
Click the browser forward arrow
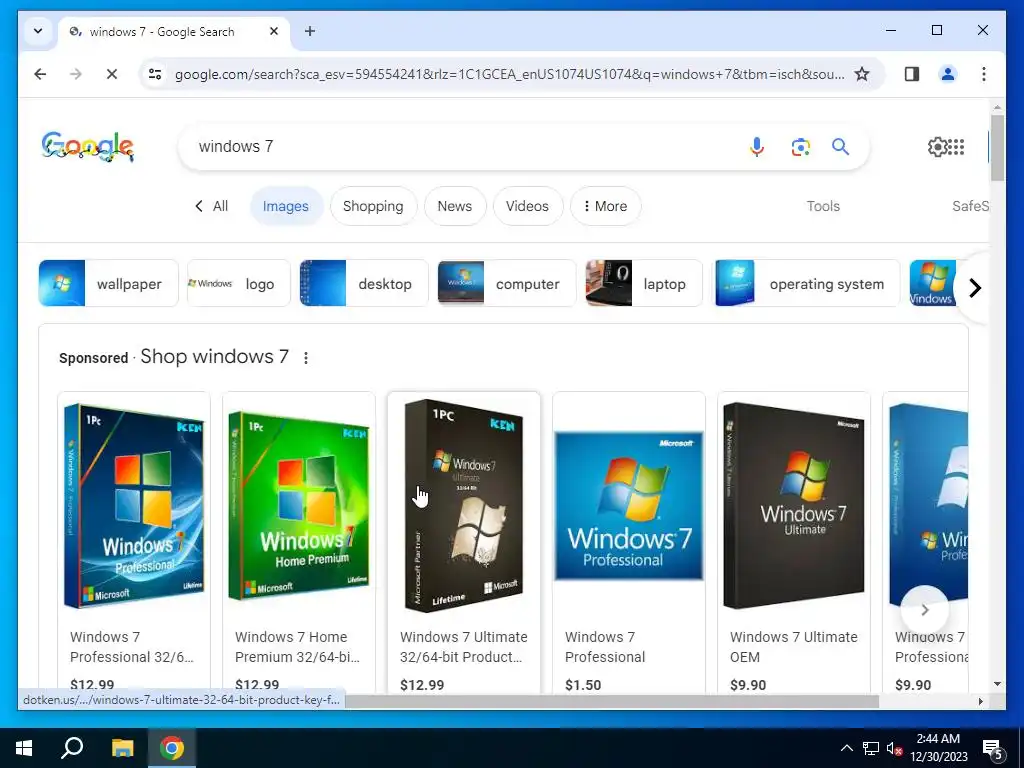pos(76,74)
